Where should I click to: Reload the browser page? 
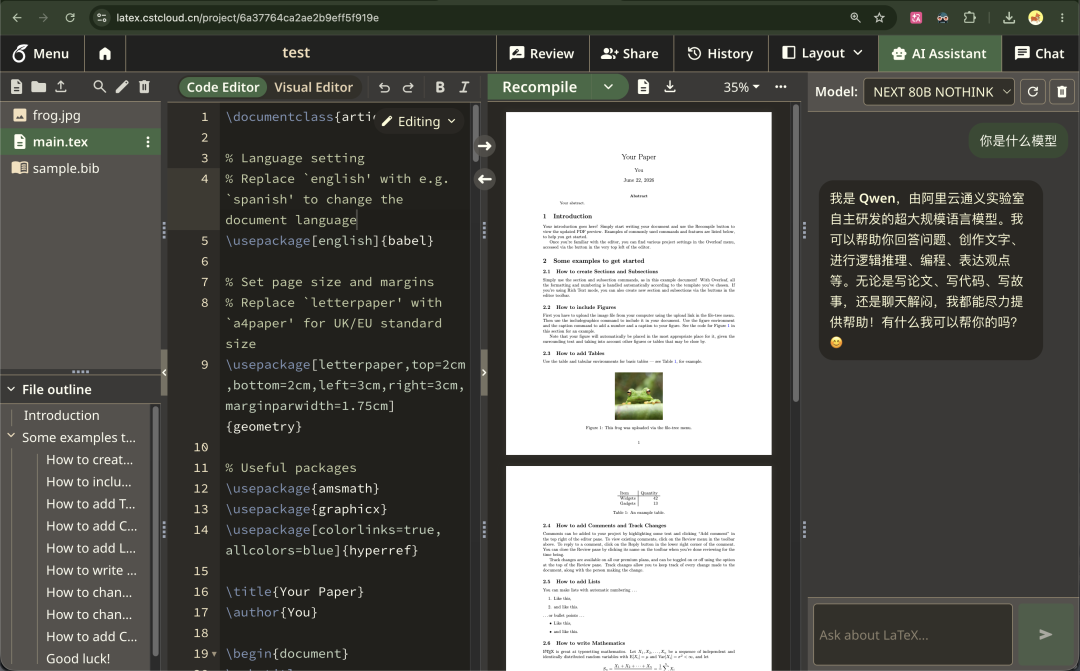[70, 18]
